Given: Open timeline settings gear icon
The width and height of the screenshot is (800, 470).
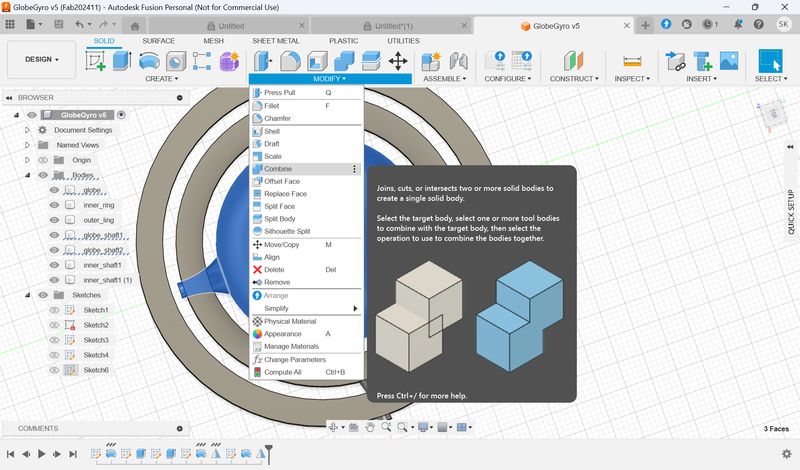Looking at the screenshot, I should click(786, 454).
